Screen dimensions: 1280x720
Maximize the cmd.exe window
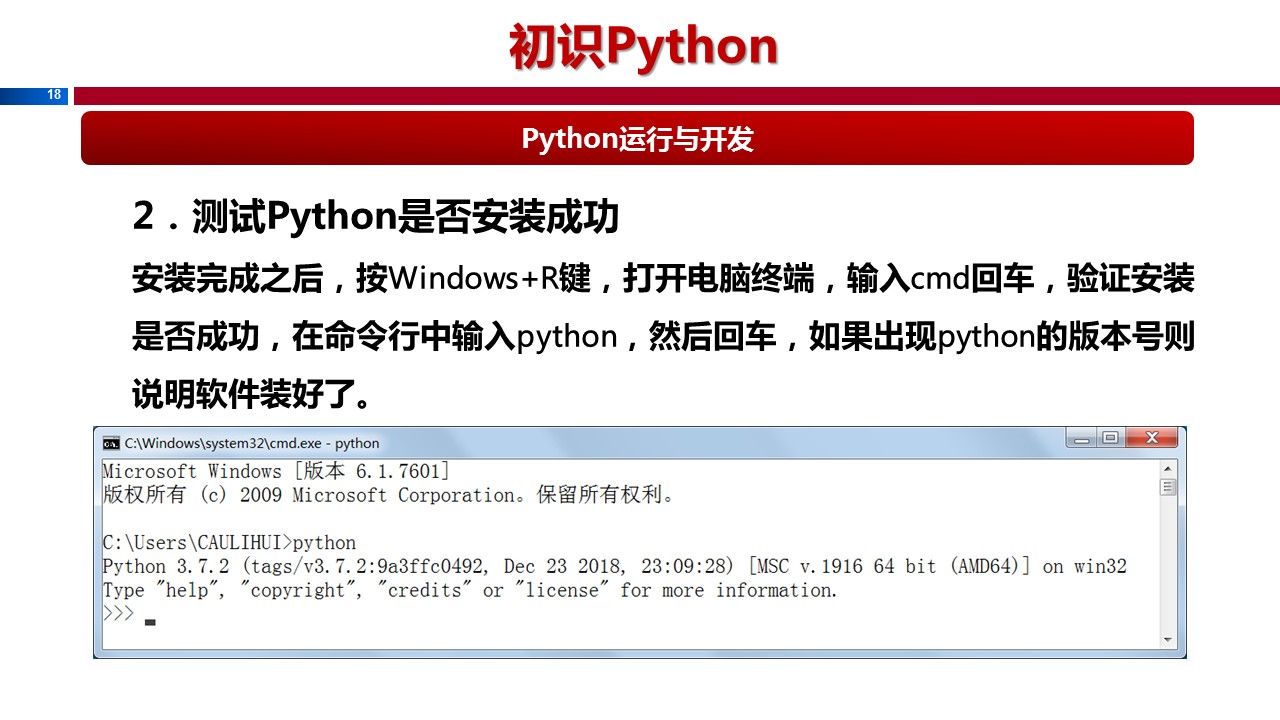pyautogui.click(x=1110, y=438)
